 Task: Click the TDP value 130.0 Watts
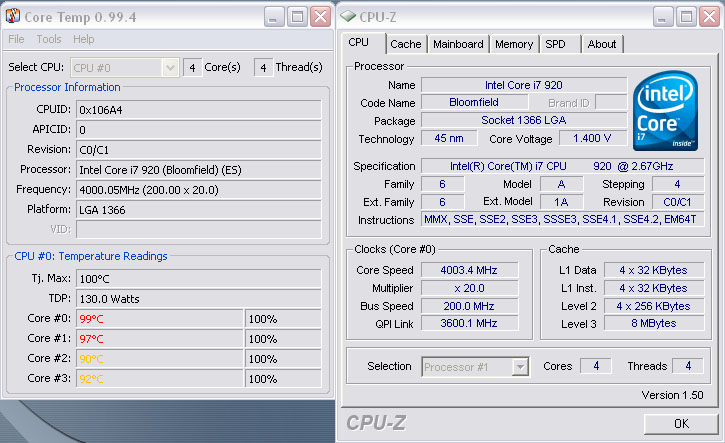point(198,299)
